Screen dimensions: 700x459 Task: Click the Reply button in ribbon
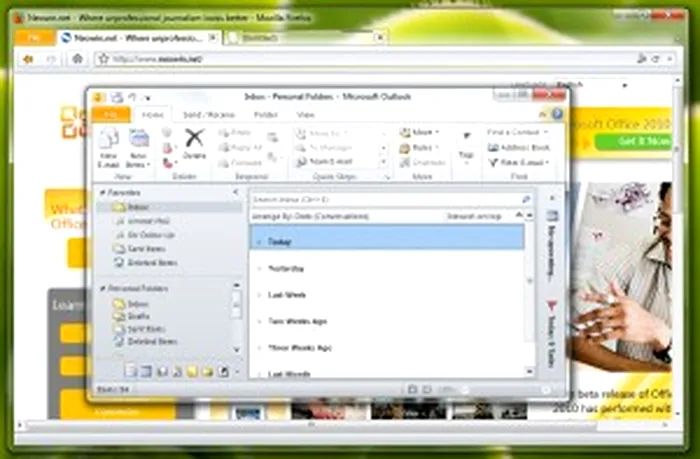pos(235,133)
